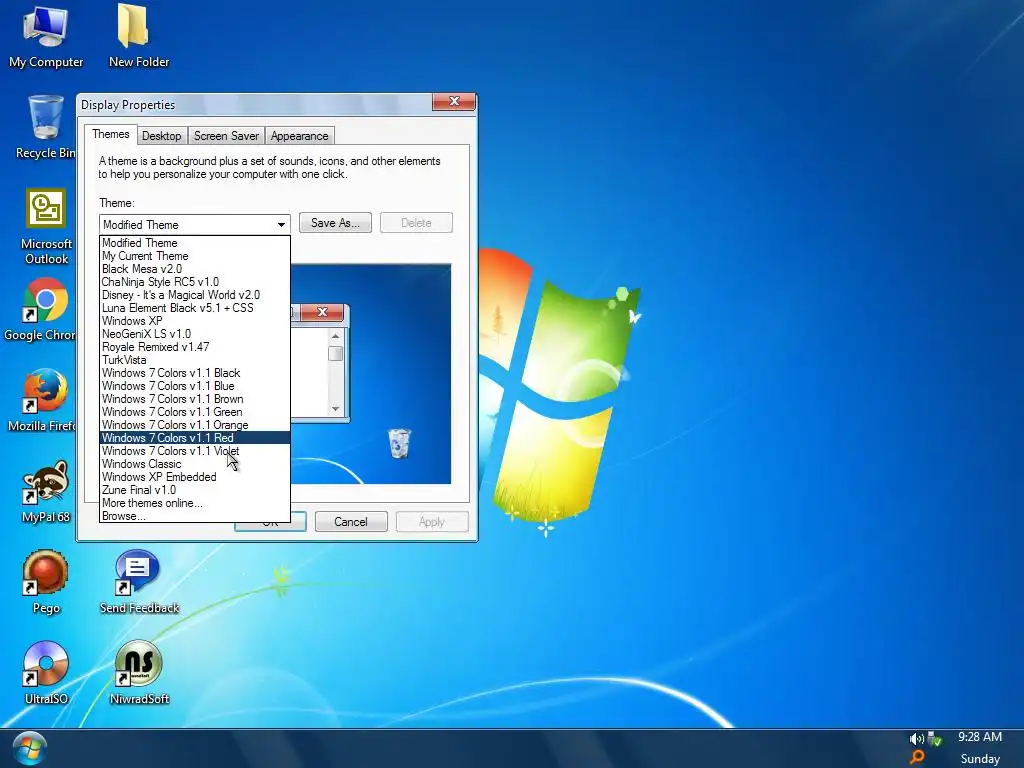Open the Pego desktop shortcut
This screenshot has height=768, width=1024.
46,583
